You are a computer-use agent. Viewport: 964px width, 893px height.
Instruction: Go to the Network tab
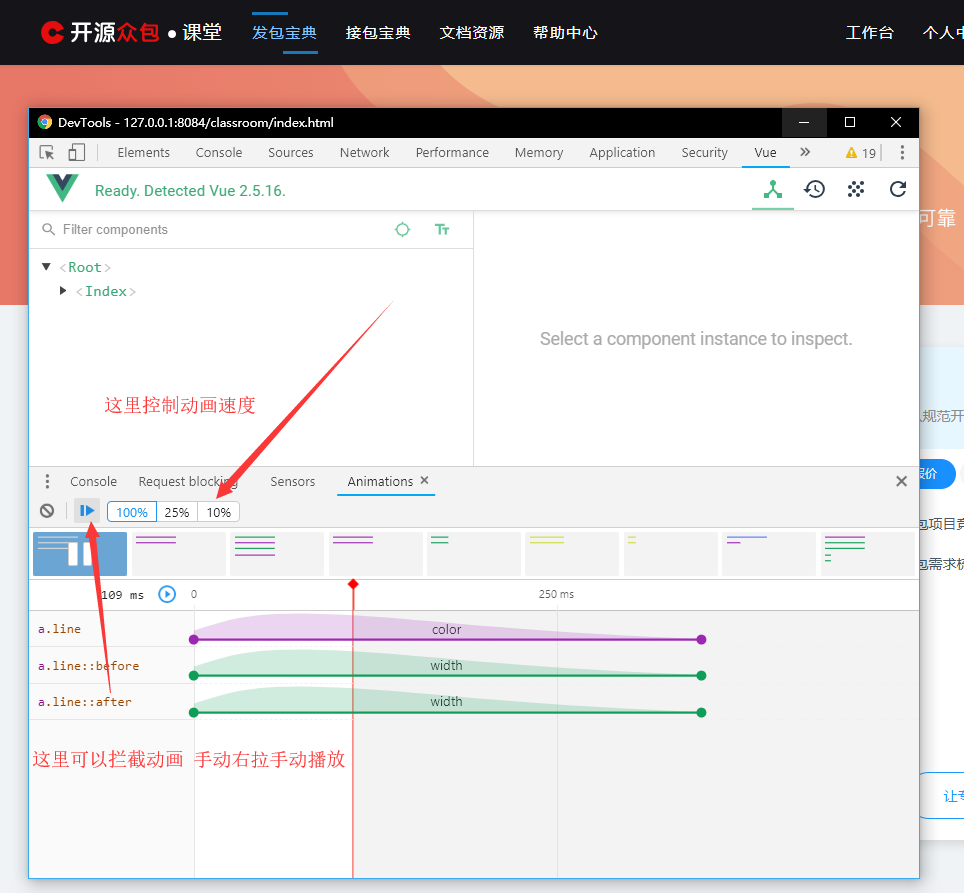click(x=365, y=152)
